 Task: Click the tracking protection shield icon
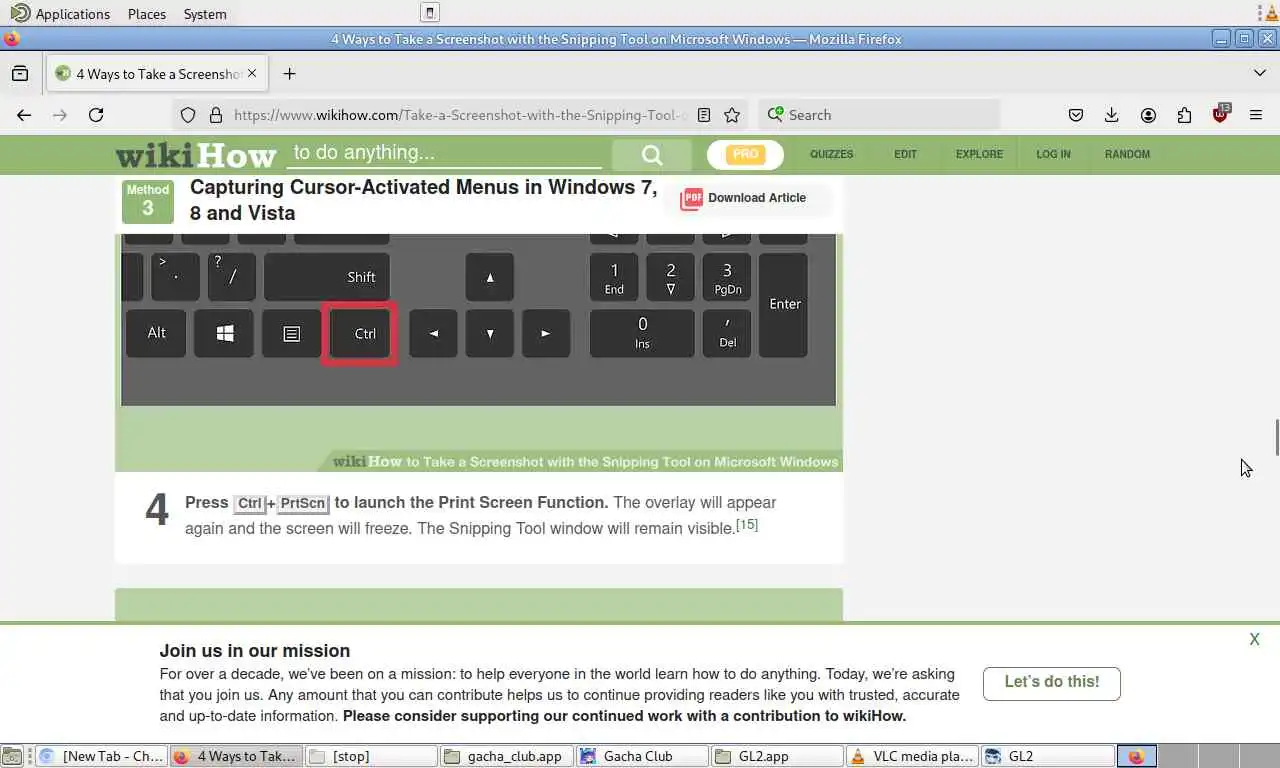[188, 115]
